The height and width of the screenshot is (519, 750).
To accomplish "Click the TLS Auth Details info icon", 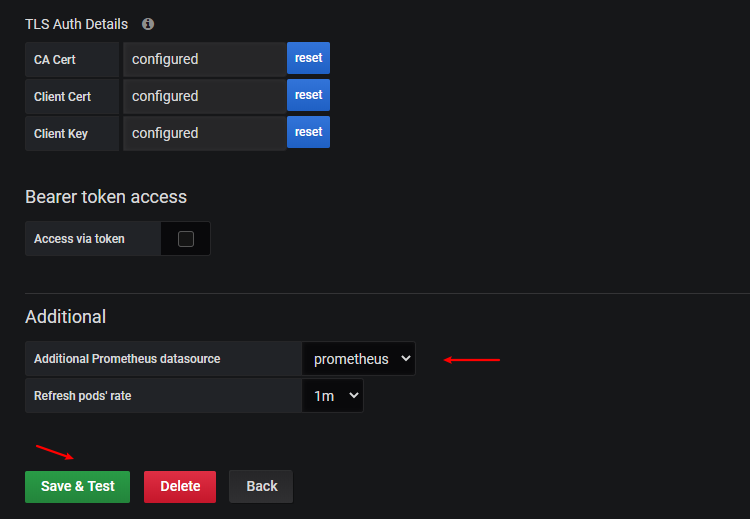I will tap(148, 24).
